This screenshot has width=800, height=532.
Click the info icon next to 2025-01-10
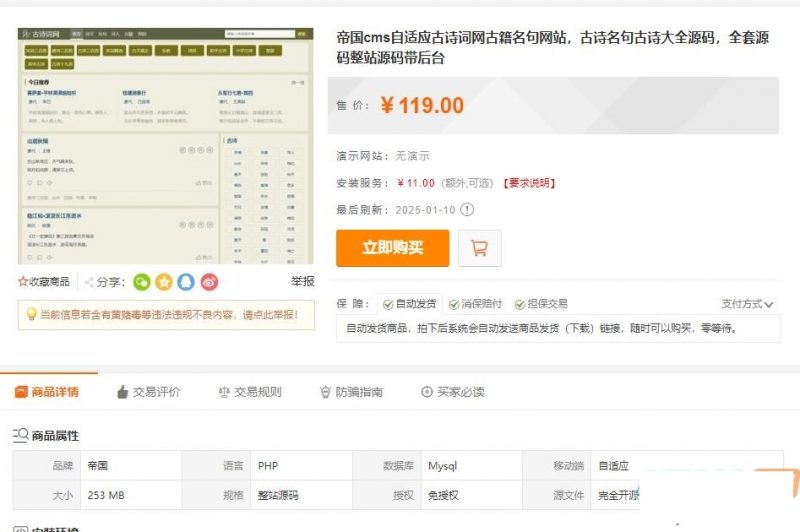467,210
